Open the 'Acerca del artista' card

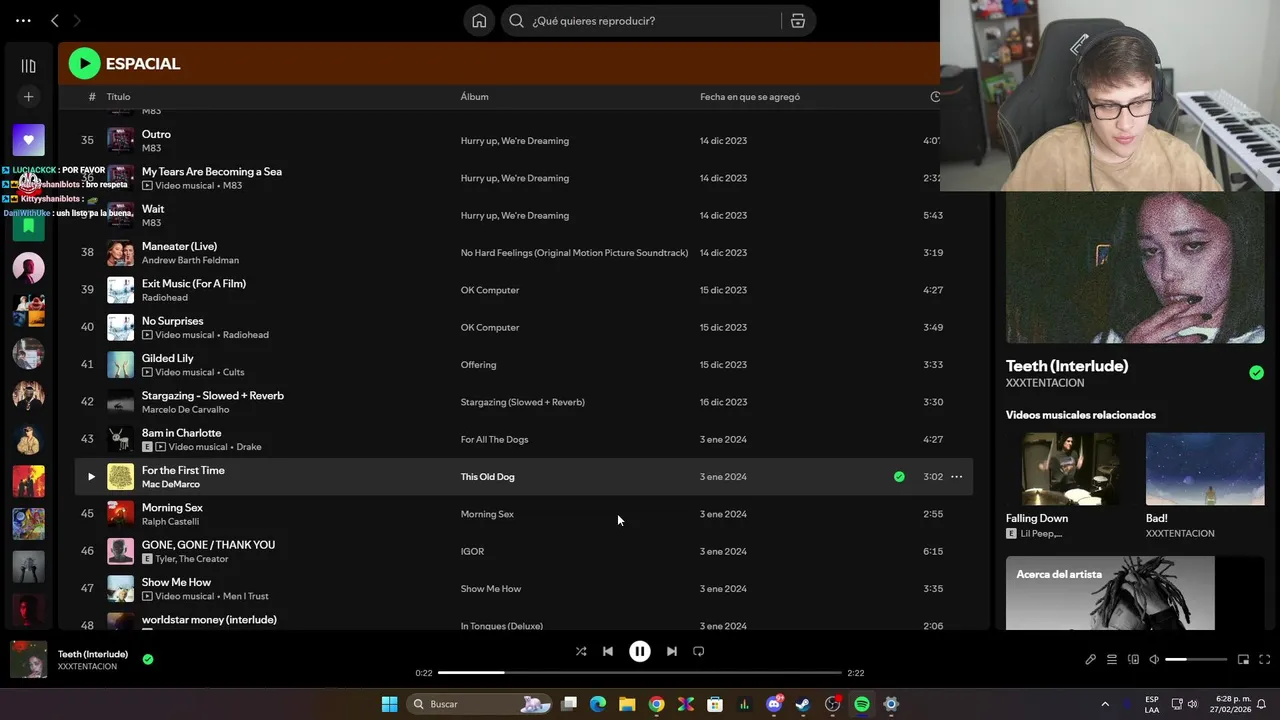coord(1135,593)
